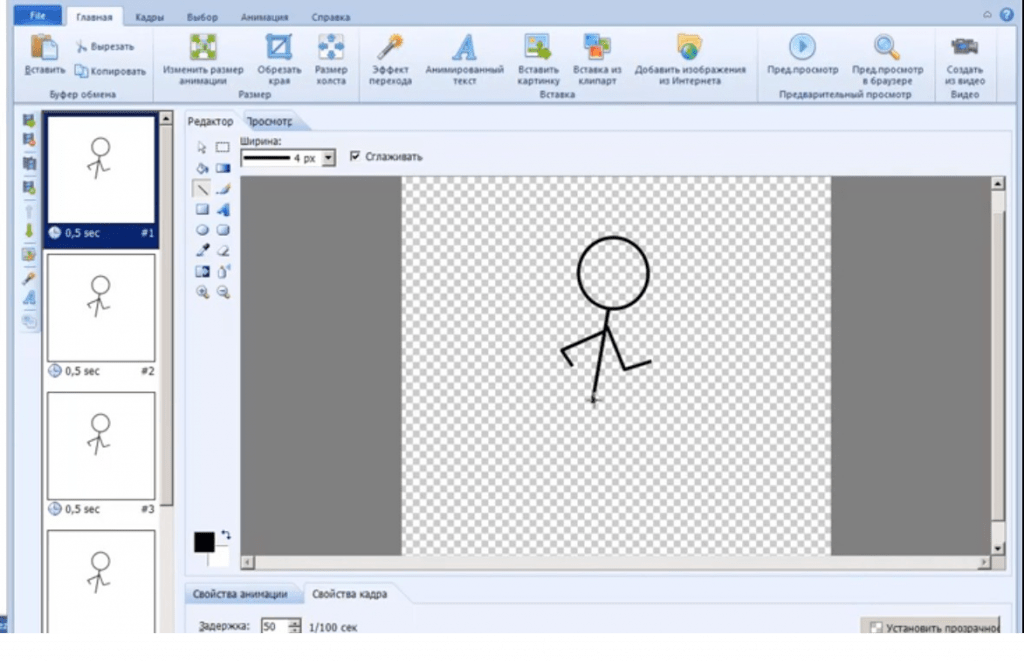
Task: Click Создать из видео button
Action: [965, 59]
